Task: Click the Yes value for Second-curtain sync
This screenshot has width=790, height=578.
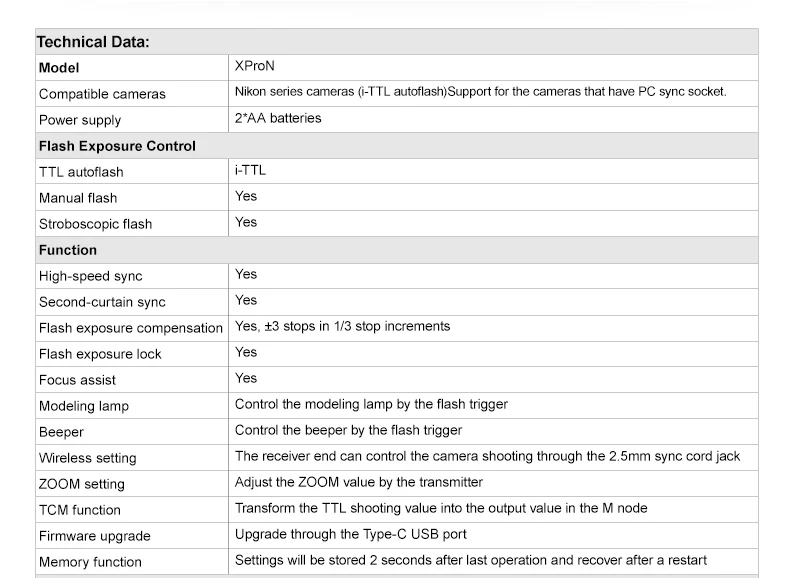Action: point(246,300)
